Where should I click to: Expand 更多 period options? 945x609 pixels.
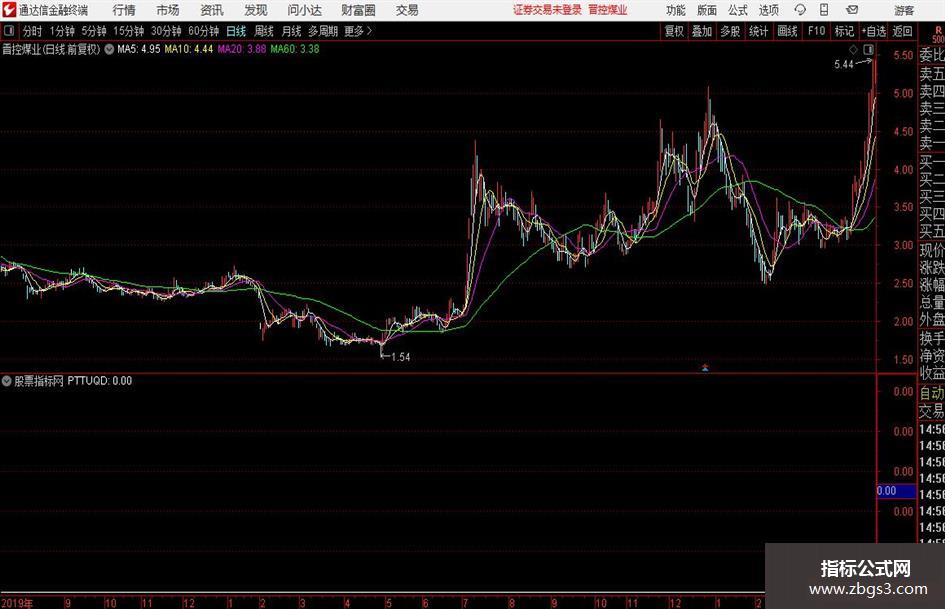click(x=358, y=31)
